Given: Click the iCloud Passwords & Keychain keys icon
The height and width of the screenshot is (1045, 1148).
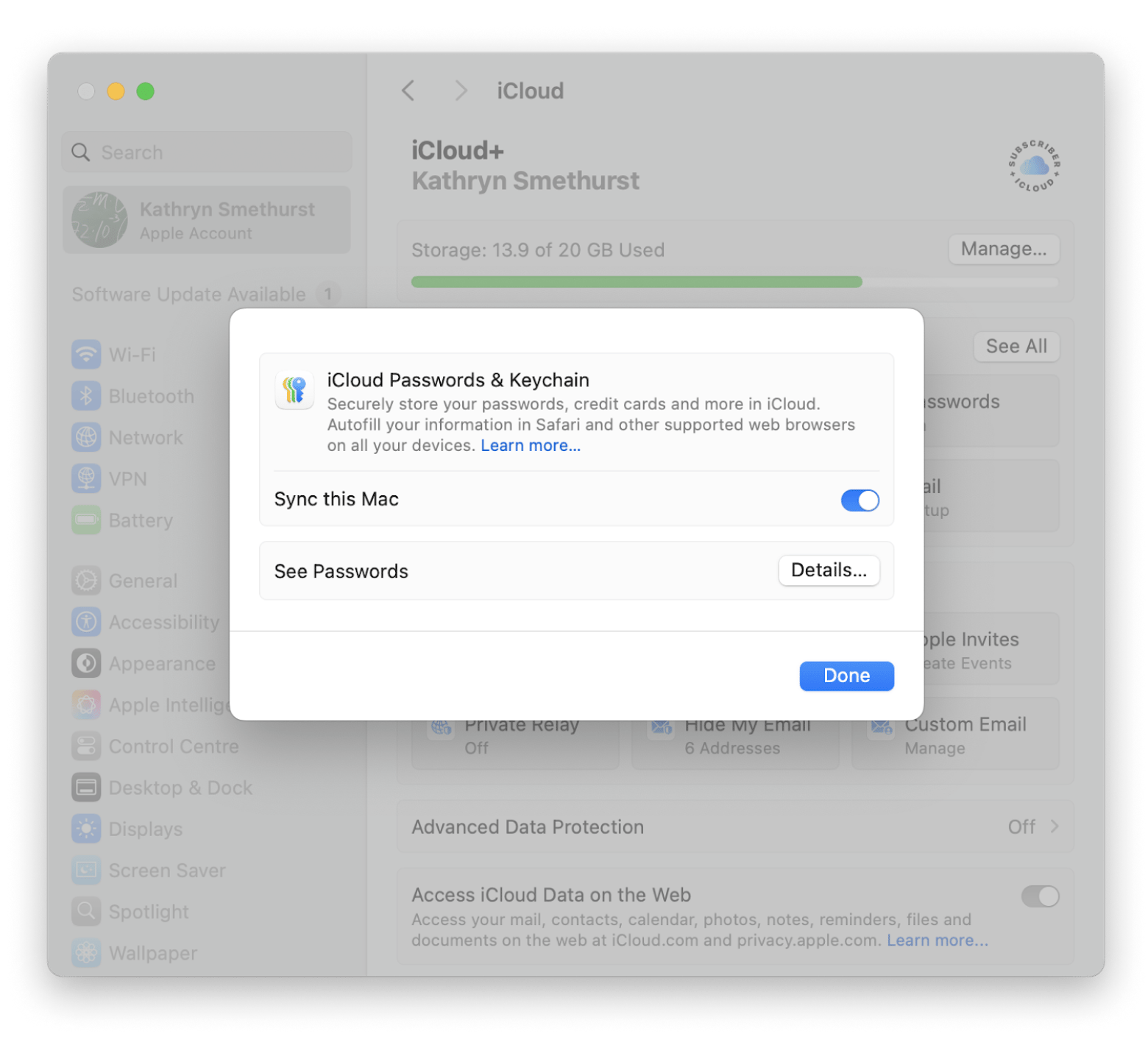Looking at the screenshot, I should pos(294,389).
